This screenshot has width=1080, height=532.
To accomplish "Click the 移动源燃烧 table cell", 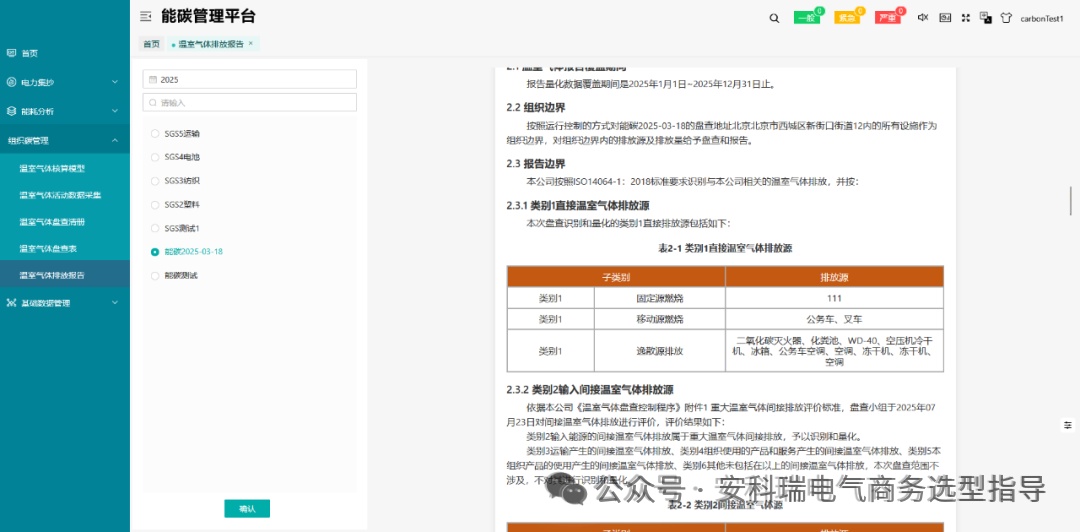I will coord(660,320).
